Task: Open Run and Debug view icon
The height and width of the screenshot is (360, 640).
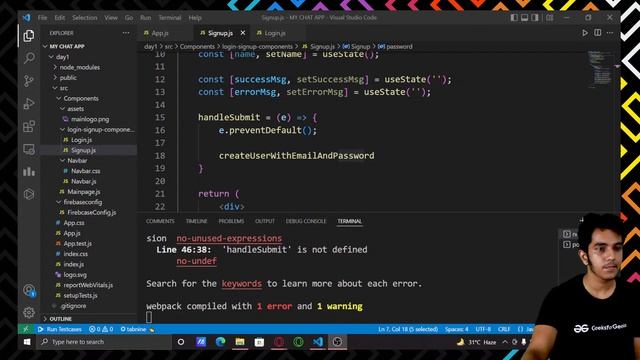Action: click(x=29, y=104)
